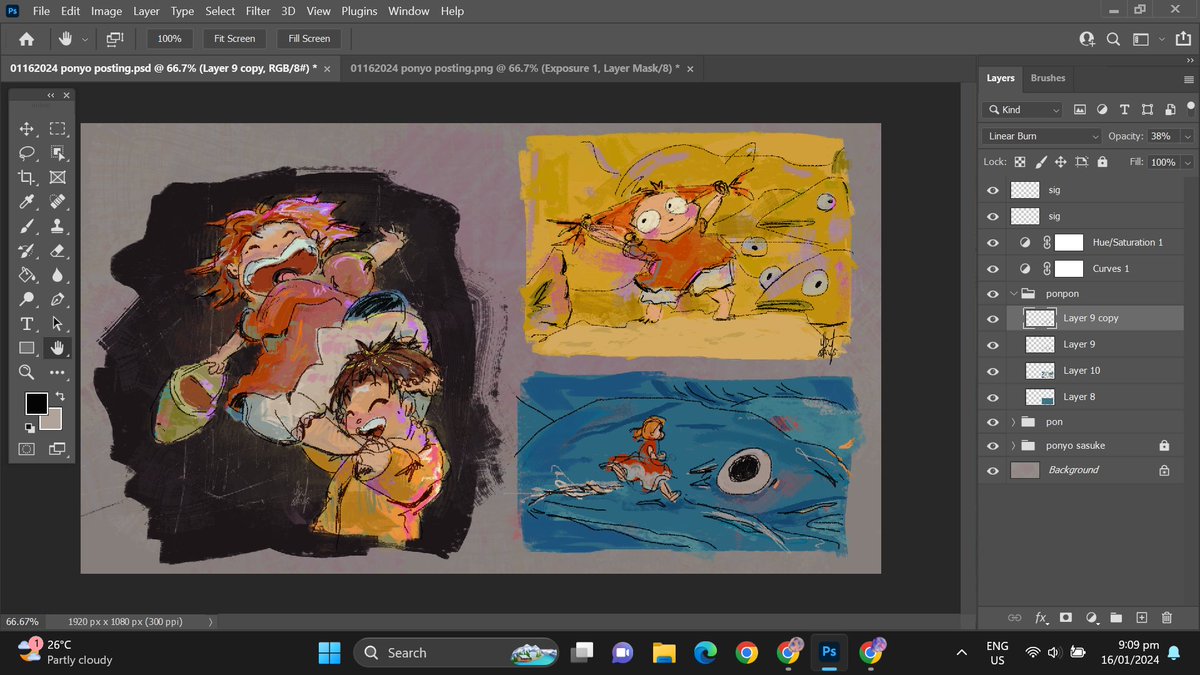This screenshot has height=675, width=1200.
Task: Expand status bar info arrow
Action: pyautogui.click(x=210, y=621)
